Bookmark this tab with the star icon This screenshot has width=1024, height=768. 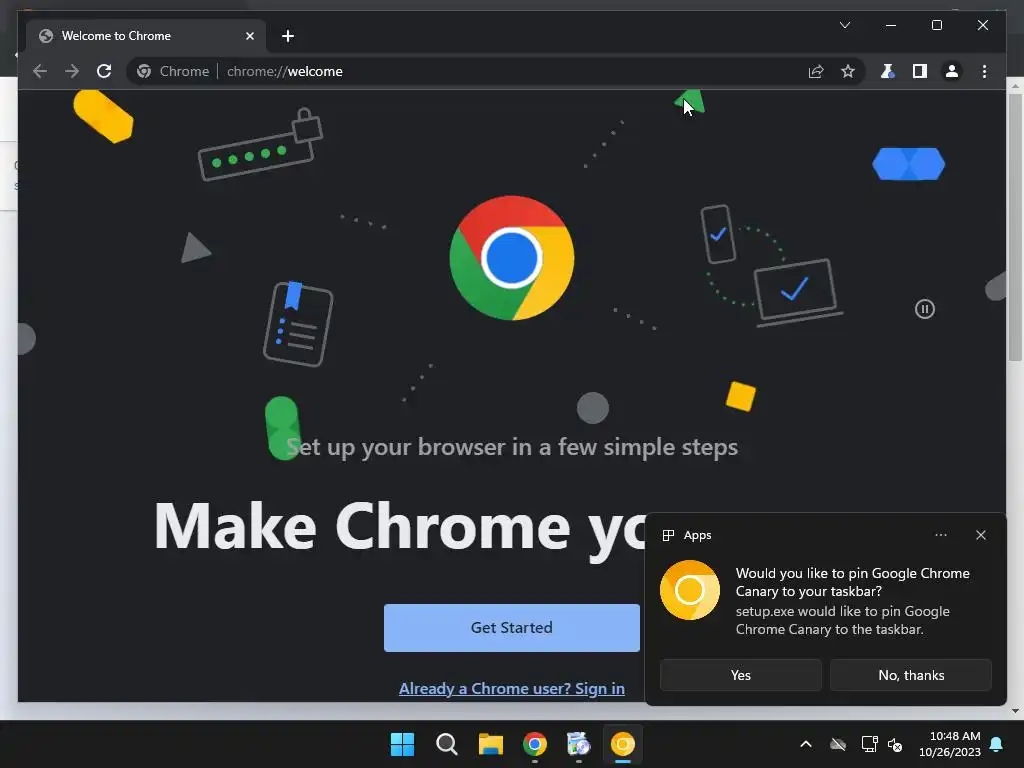[848, 71]
